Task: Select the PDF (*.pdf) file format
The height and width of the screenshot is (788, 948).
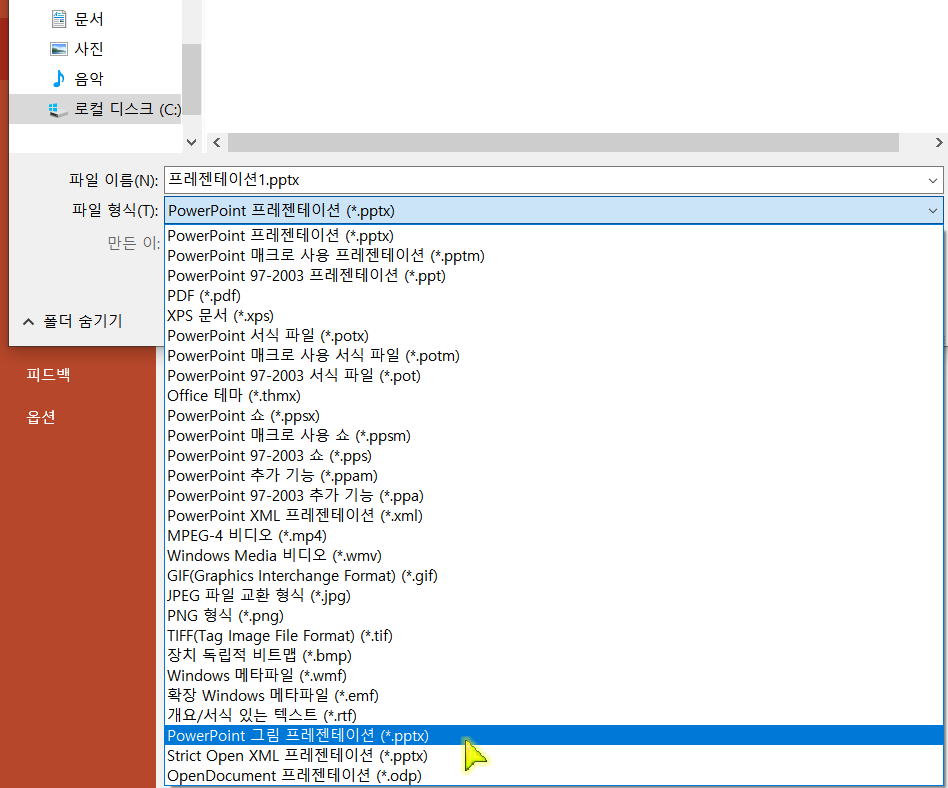Action: click(x=554, y=296)
